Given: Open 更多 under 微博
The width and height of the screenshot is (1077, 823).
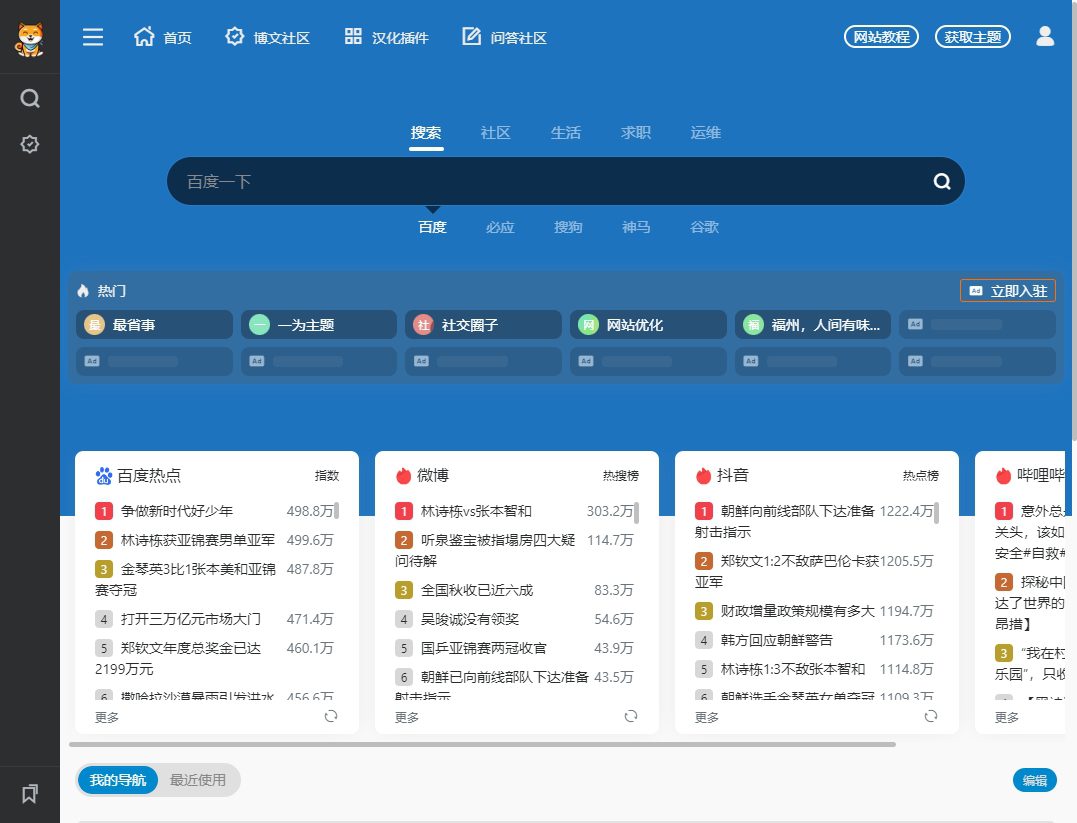Looking at the screenshot, I should pos(407,717).
